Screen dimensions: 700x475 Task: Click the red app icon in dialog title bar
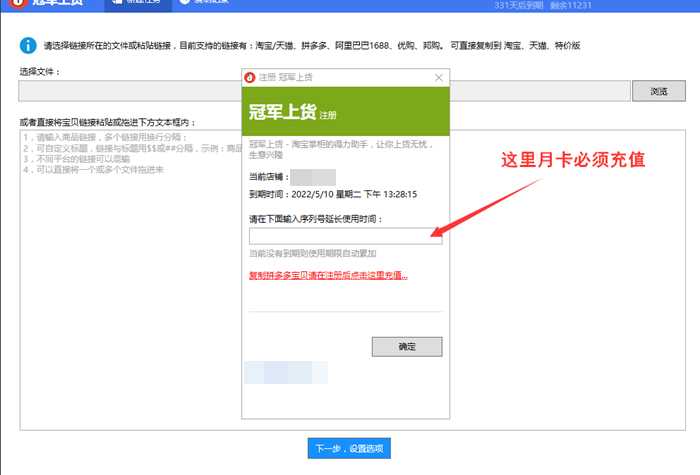[250, 77]
